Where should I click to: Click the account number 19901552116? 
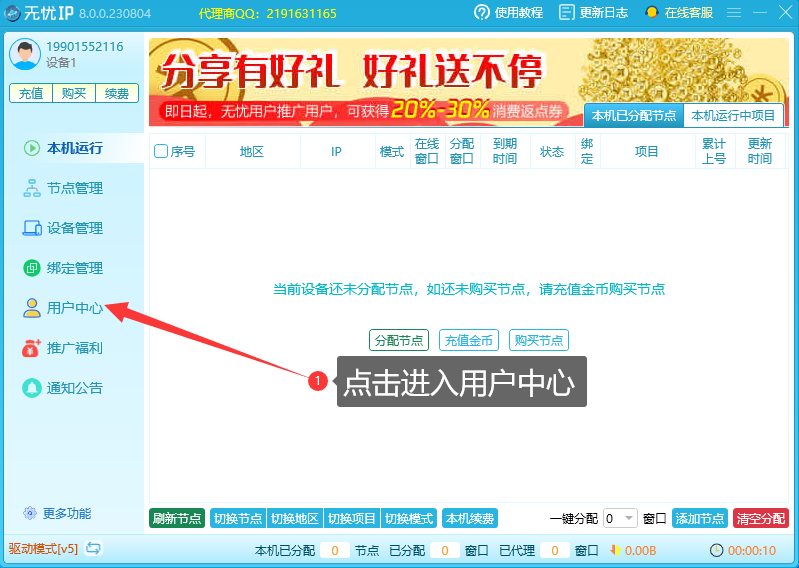coord(85,47)
